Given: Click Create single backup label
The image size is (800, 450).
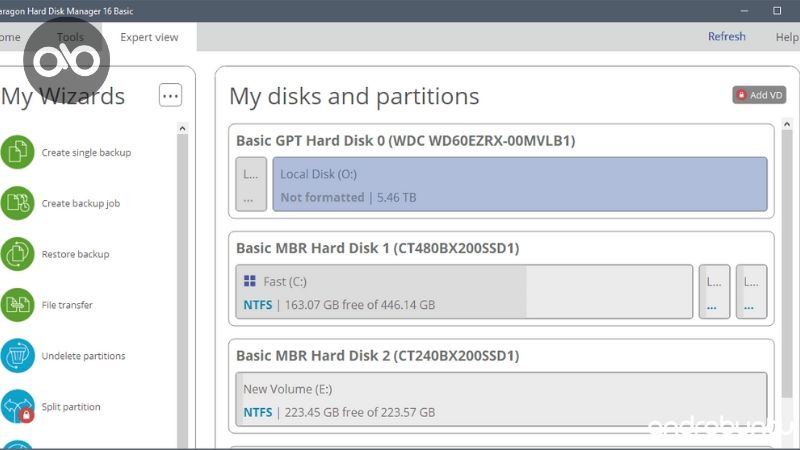Looking at the screenshot, I should click(x=86, y=153).
